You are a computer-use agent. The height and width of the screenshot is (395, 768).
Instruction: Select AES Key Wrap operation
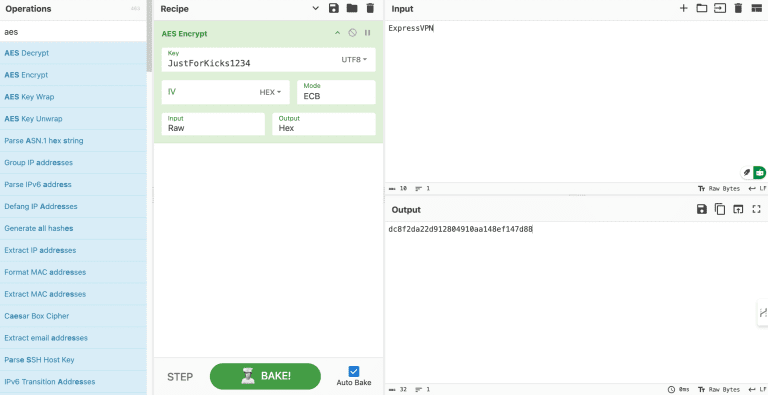click(73, 97)
